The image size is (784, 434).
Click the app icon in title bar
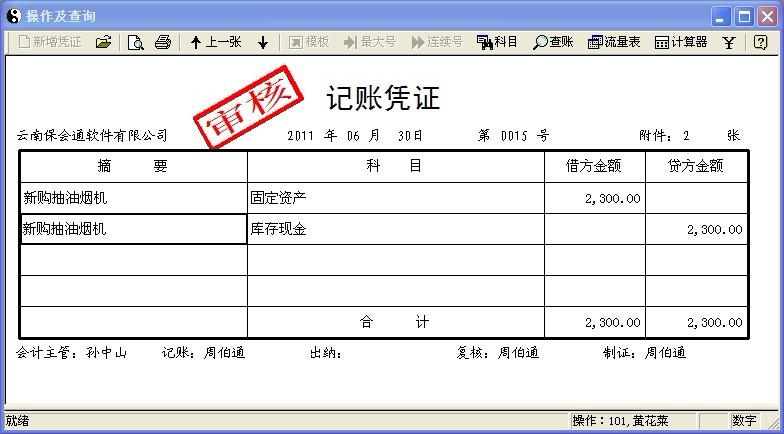tap(13, 16)
